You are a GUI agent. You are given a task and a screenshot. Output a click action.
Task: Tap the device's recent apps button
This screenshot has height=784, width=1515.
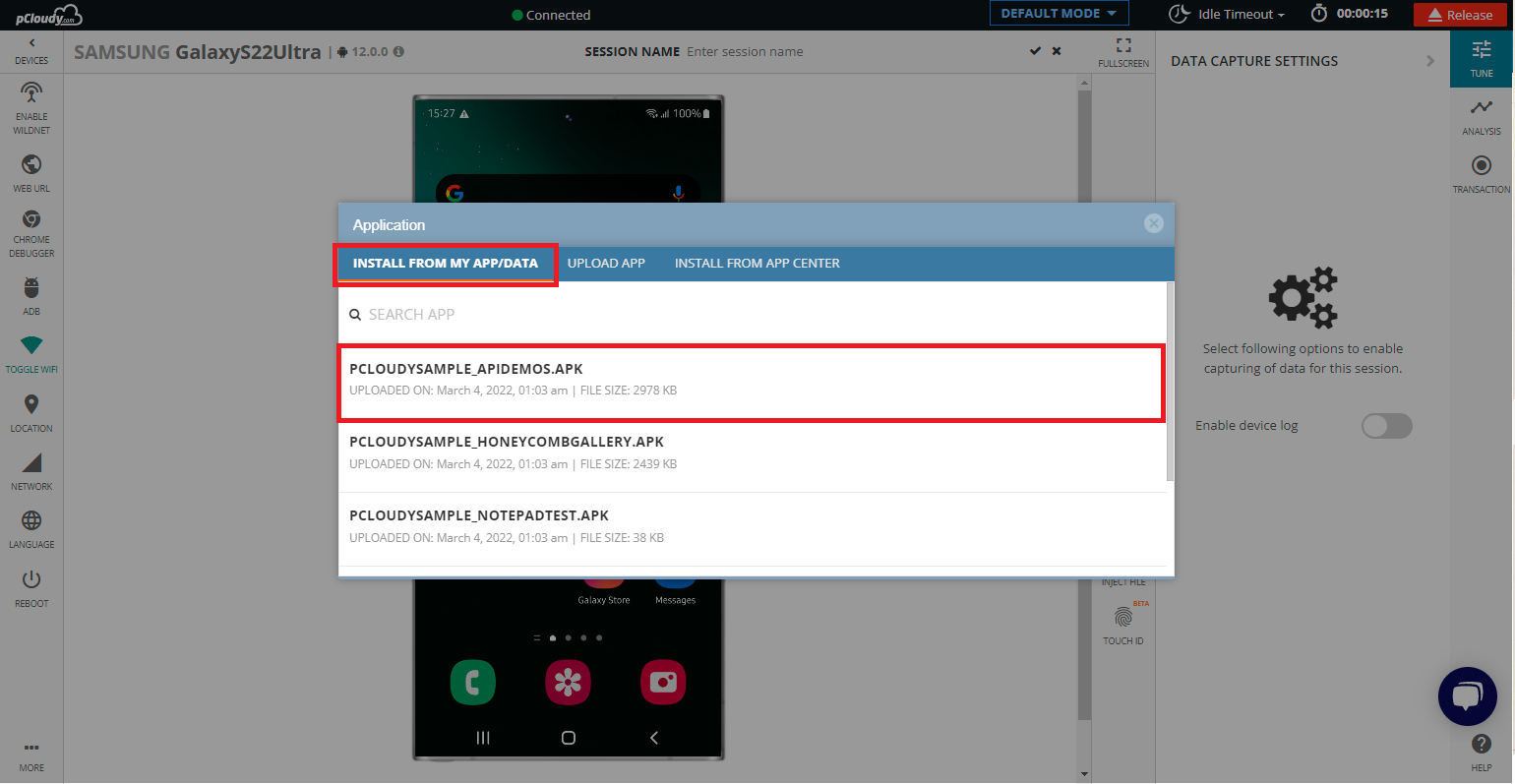(x=483, y=738)
